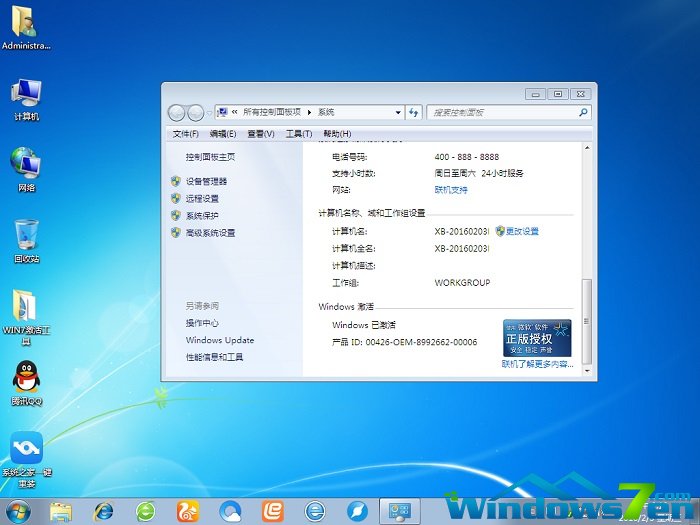Open the blue swirl browser taskbar icon
Image resolution: width=700 pixels, height=525 pixels.
coord(358,512)
